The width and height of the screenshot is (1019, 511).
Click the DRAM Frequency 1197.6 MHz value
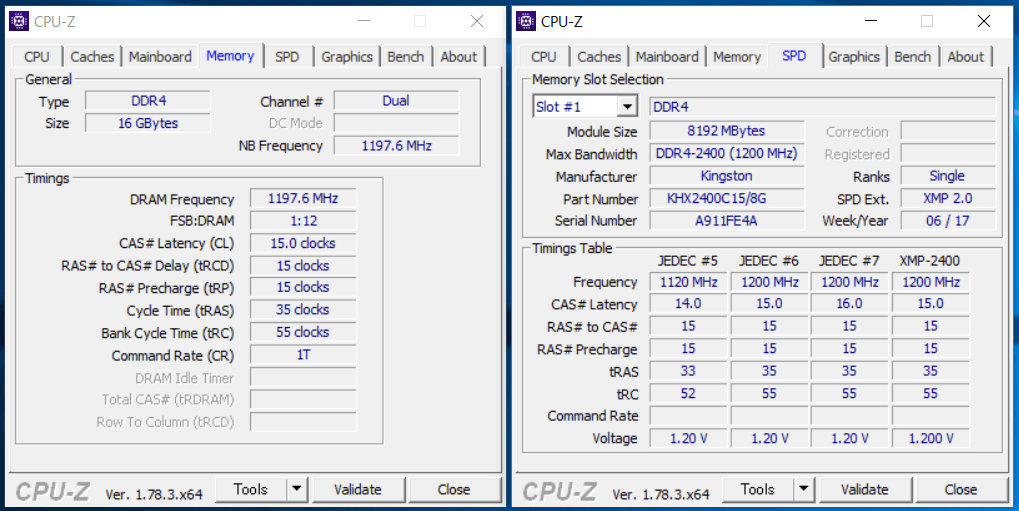(303, 198)
